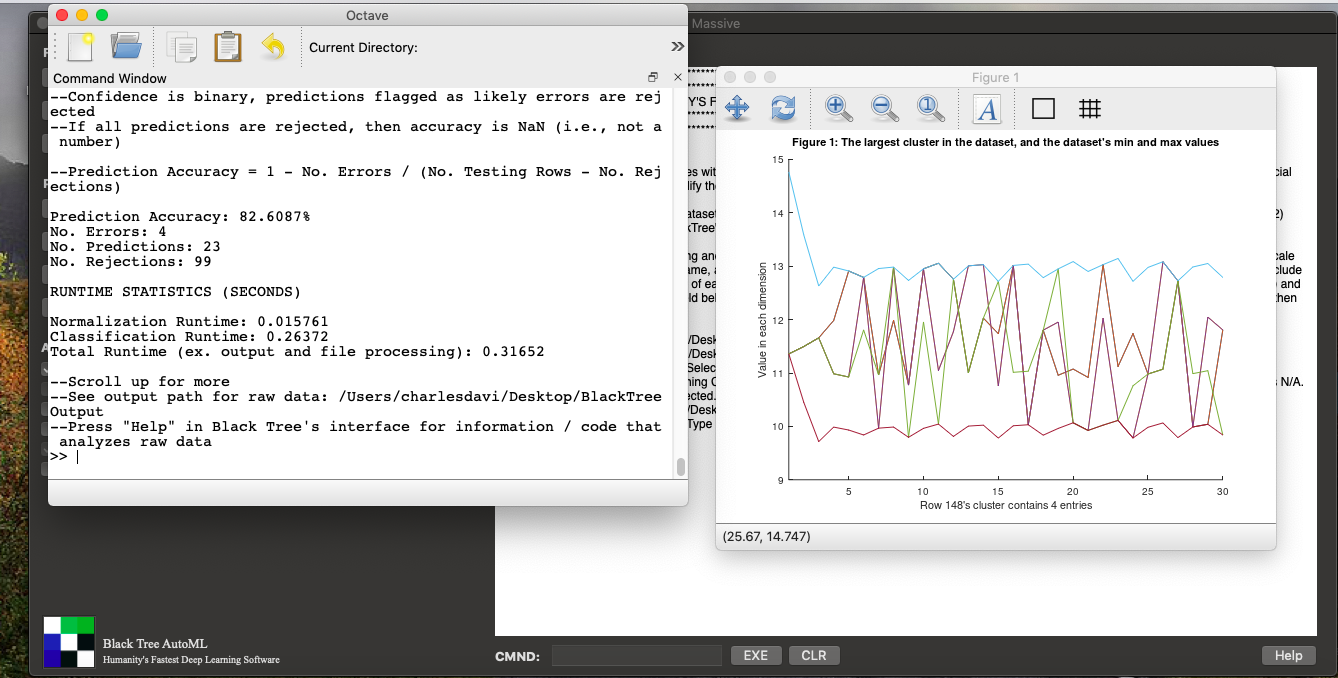This screenshot has width=1338, height=678.
Task: Click the Zoom In magnifier icon
Action: tap(838, 108)
